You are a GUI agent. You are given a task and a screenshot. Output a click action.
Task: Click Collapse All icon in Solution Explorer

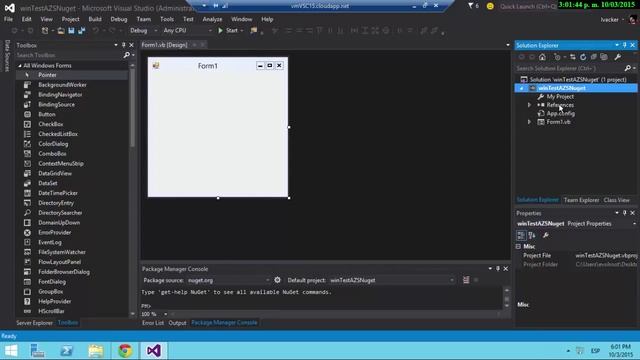click(x=593, y=57)
